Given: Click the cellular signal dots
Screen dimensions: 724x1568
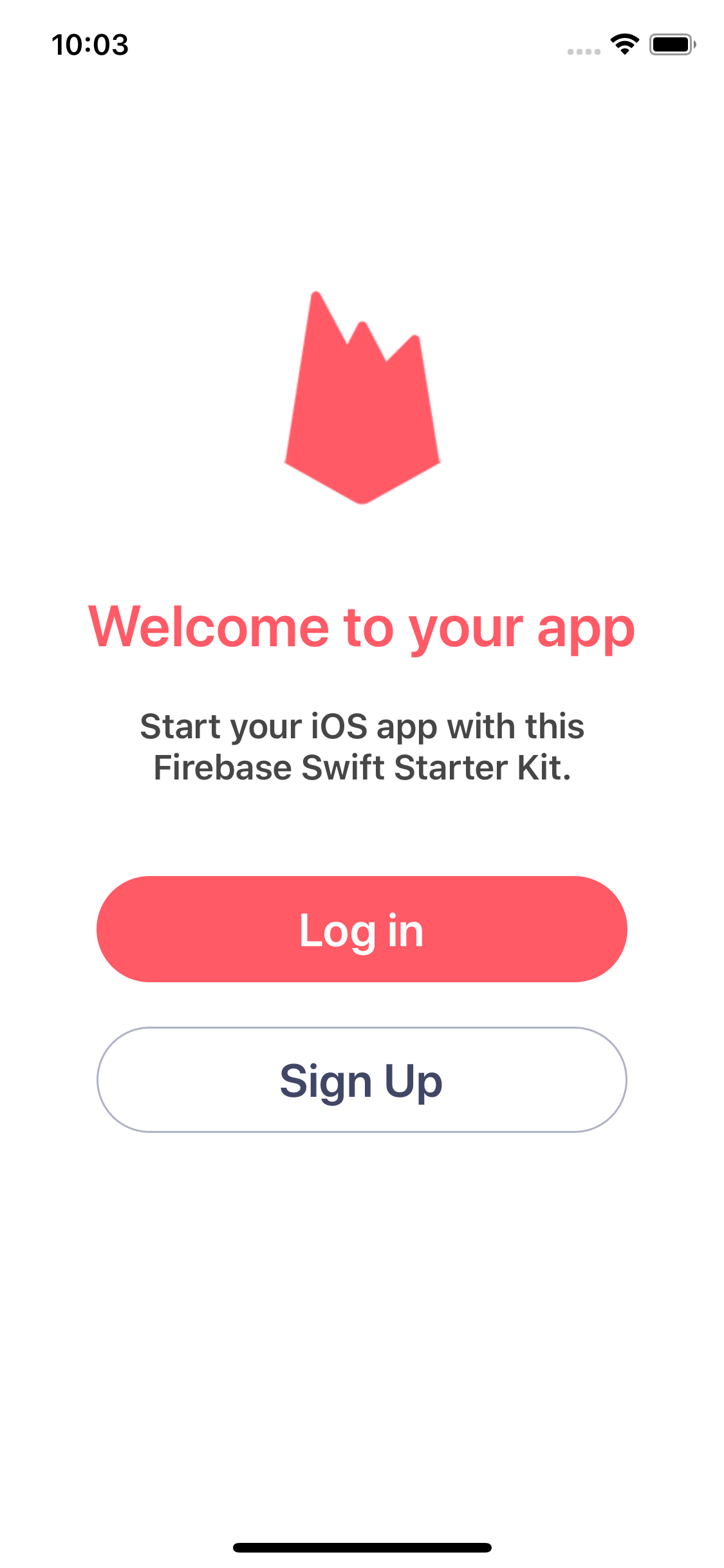Looking at the screenshot, I should coord(584,51).
